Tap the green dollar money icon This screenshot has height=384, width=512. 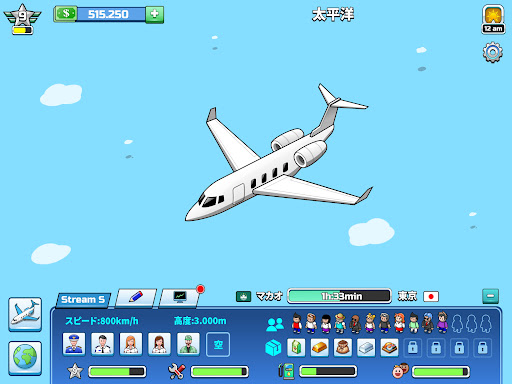(x=66, y=14)
